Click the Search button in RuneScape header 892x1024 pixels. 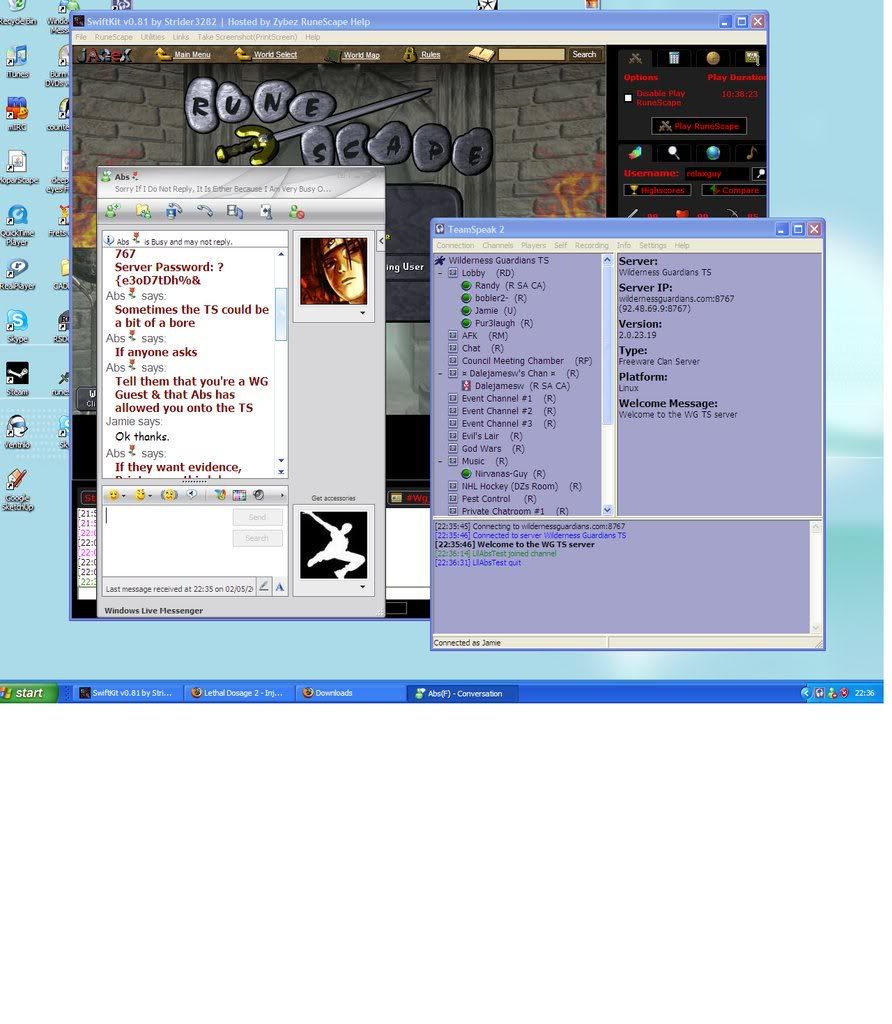(584, 55)
